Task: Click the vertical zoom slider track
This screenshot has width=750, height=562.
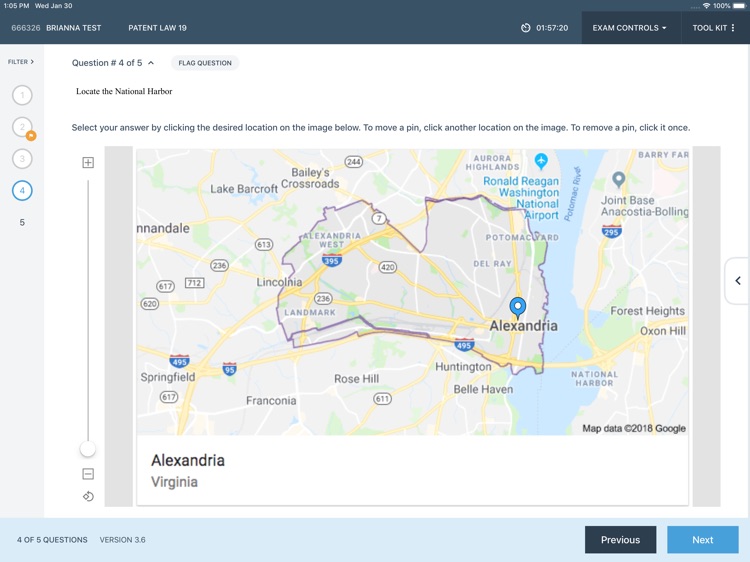Action: pyautogui.click(x=88, y=311)
